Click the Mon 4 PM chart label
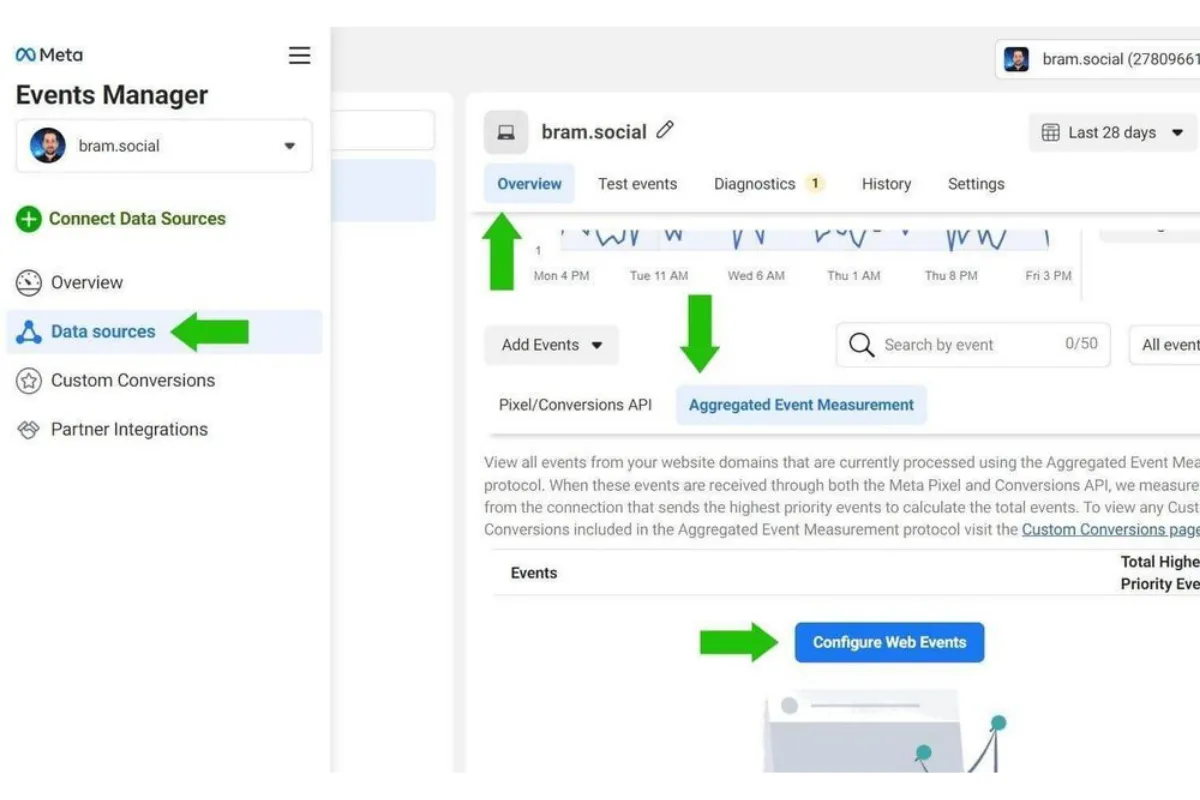Image resolution: width=1200 pixels, height=800 pixels. tap(561, 276)
